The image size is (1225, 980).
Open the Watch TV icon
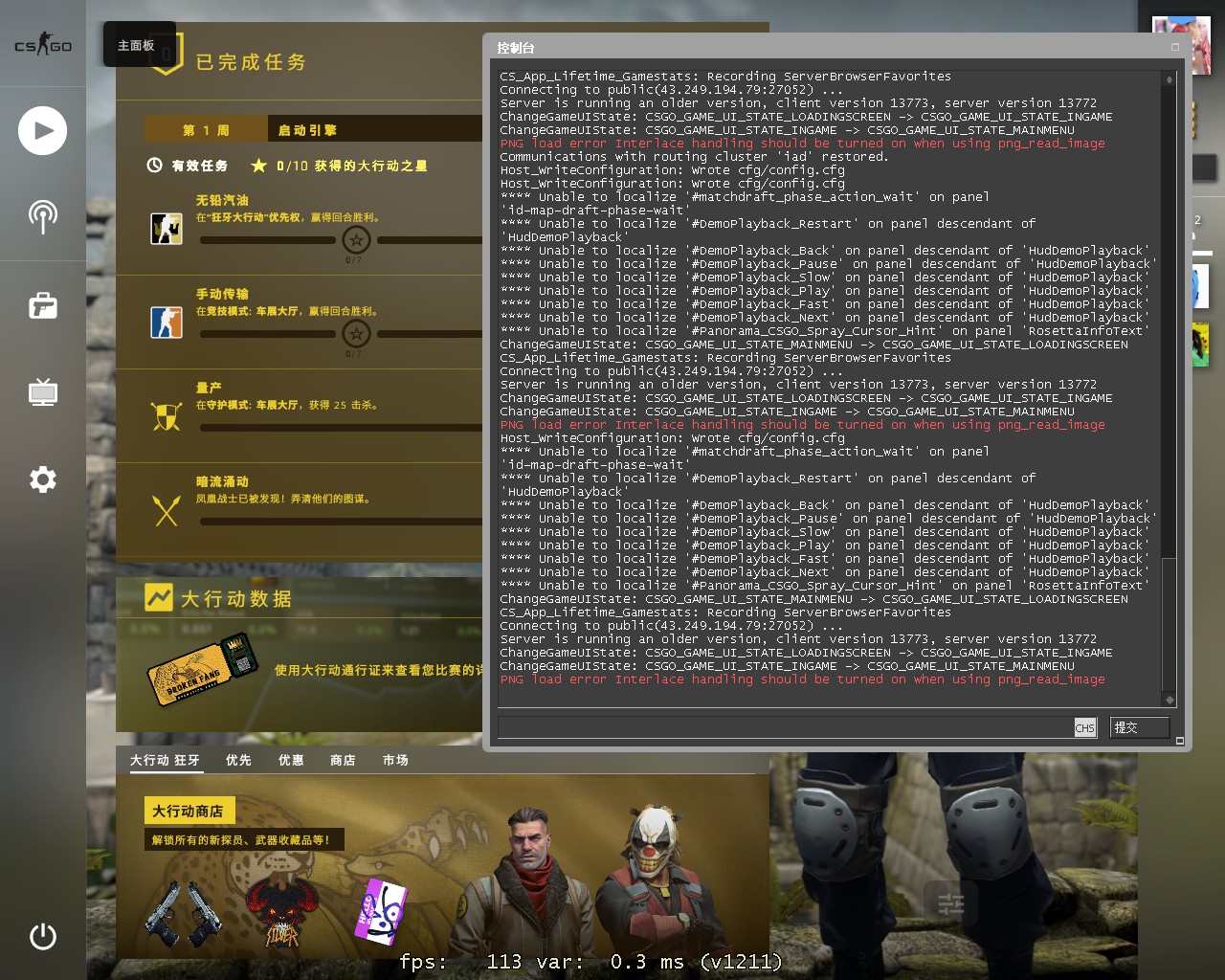coord(42,391)
